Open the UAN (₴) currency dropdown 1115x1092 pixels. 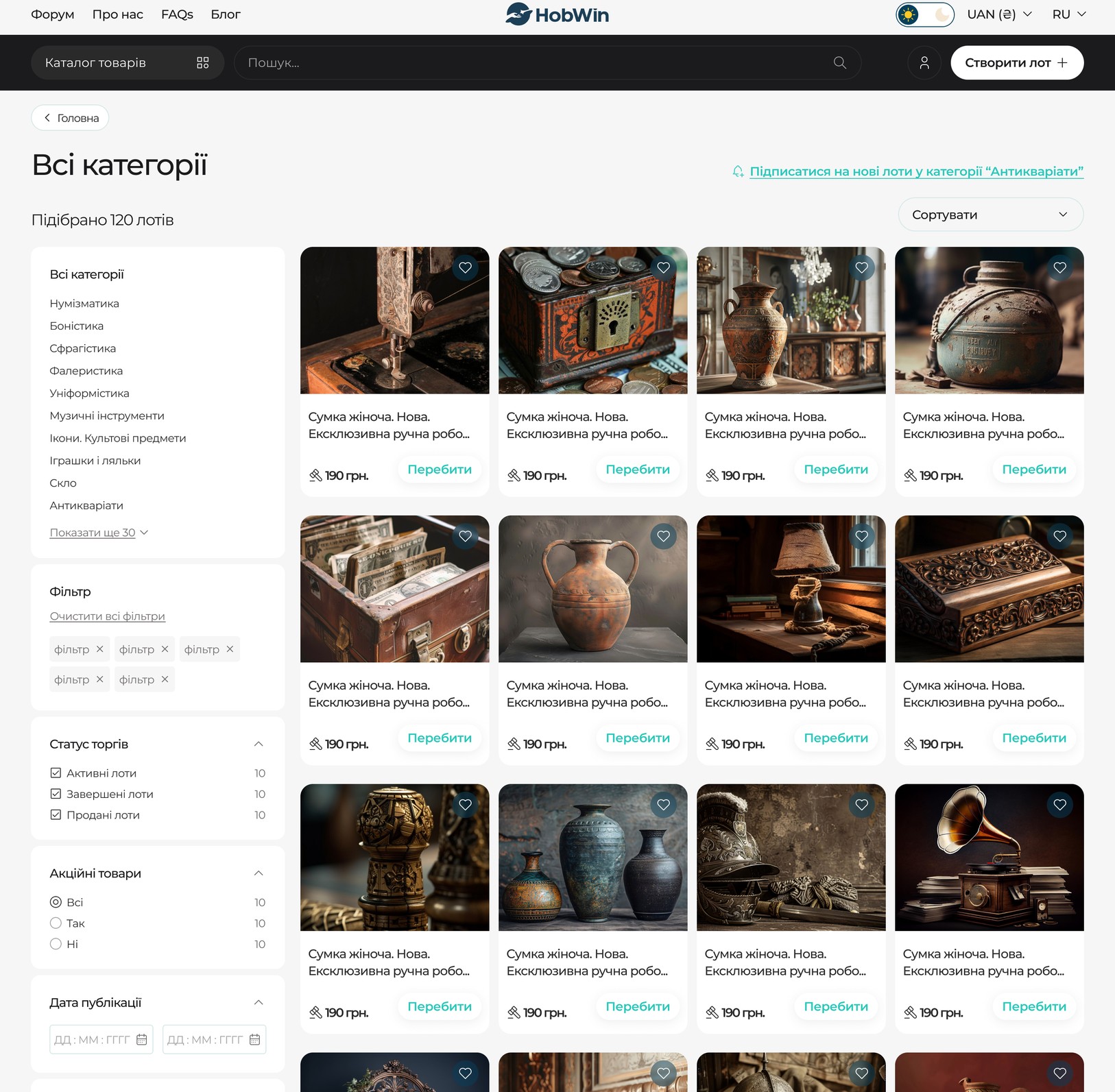point(999,14)
